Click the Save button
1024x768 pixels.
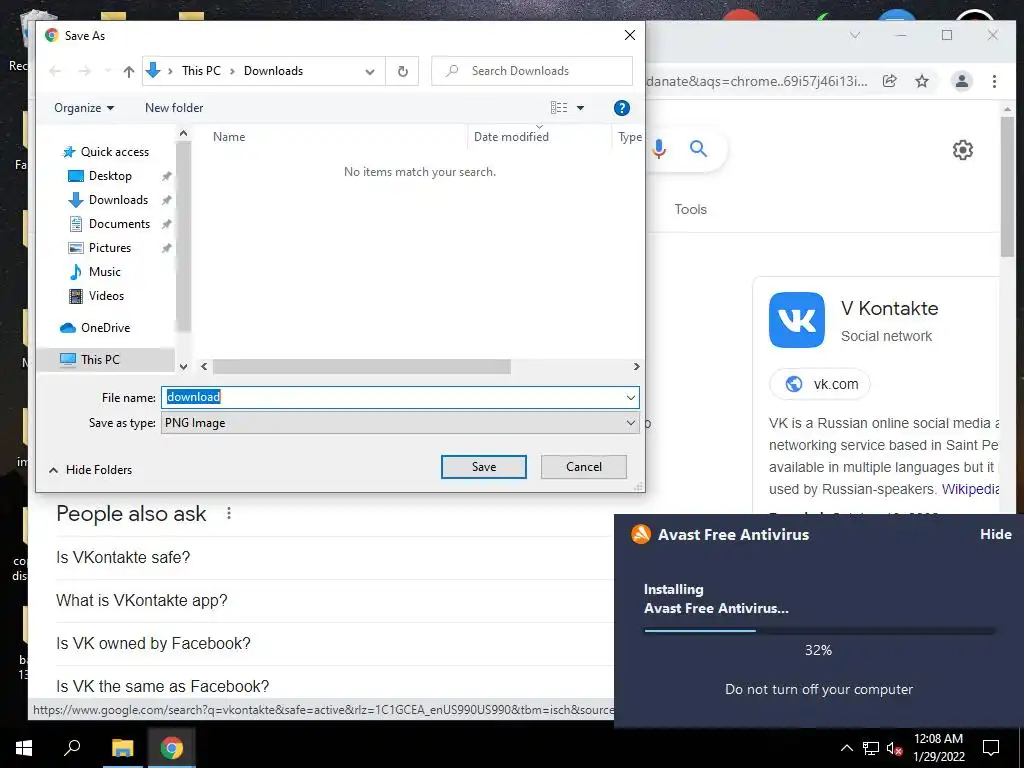[x=484, y=467]
